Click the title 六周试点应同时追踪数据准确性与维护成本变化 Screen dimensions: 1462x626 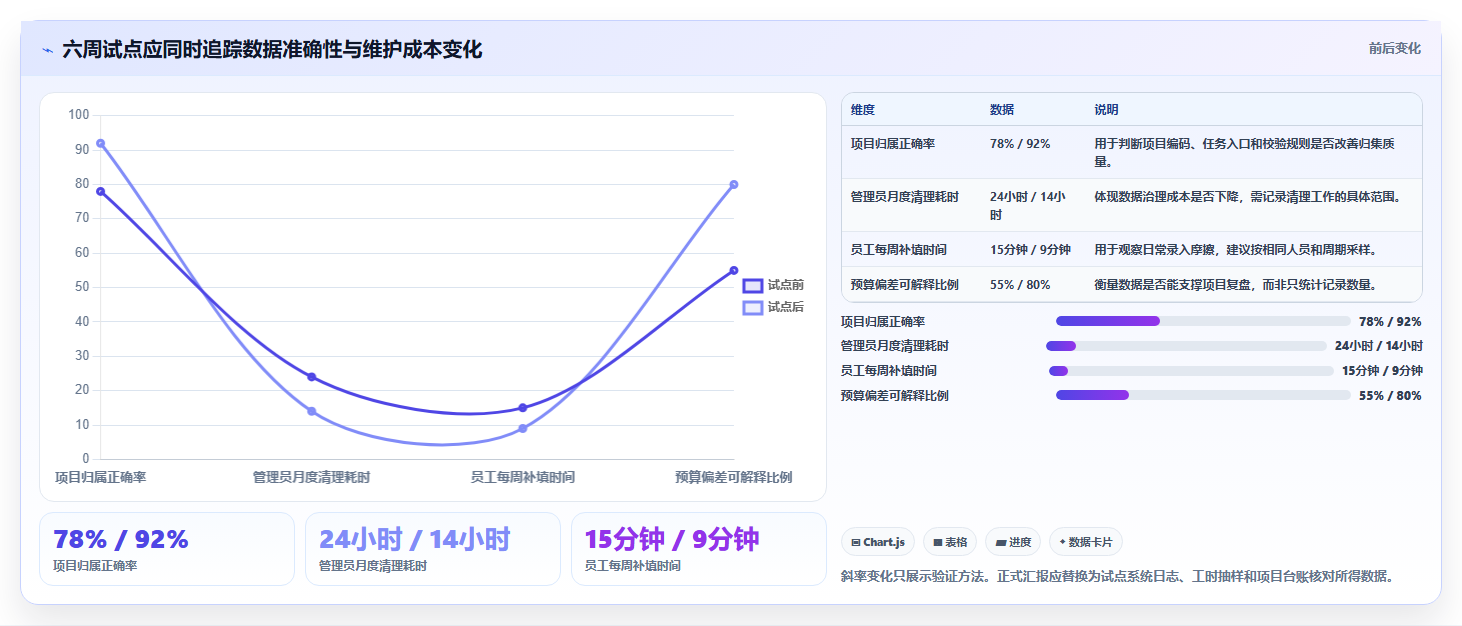click(x=272, y=50)
